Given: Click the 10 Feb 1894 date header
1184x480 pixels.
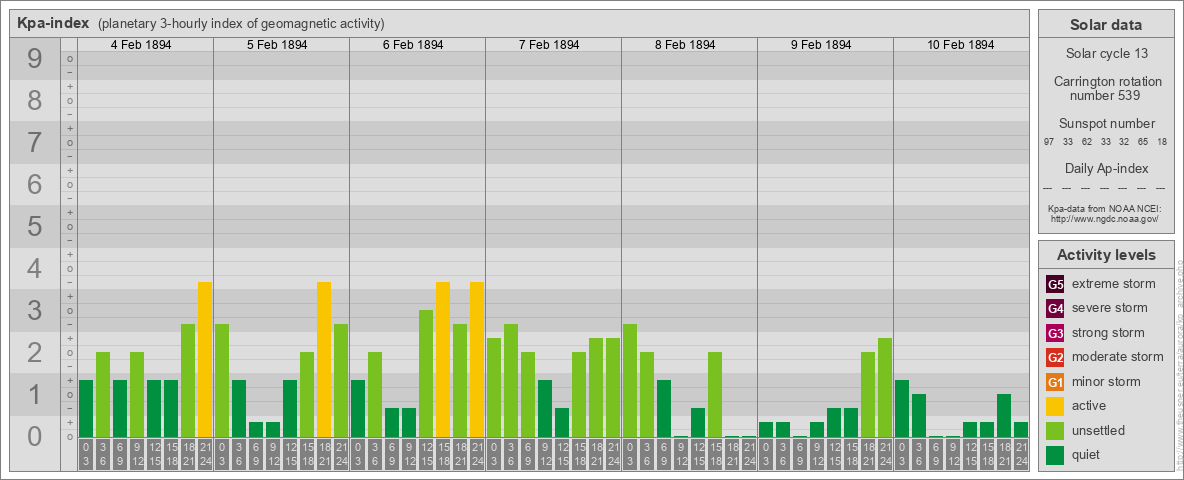Looking at the screenshot, I should (x=960, y=45).
